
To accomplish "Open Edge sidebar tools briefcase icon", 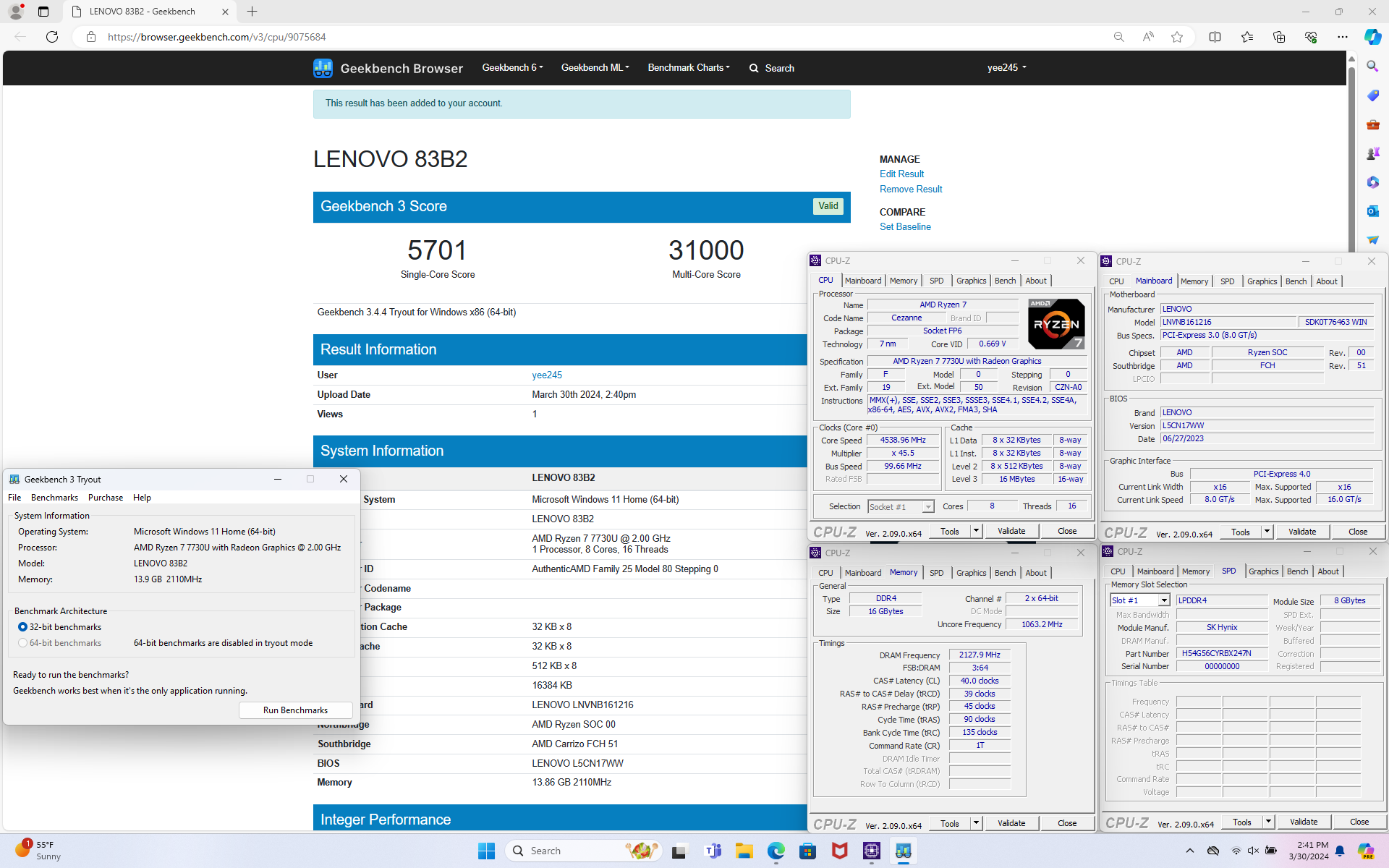I will [x=1372, y=124].
